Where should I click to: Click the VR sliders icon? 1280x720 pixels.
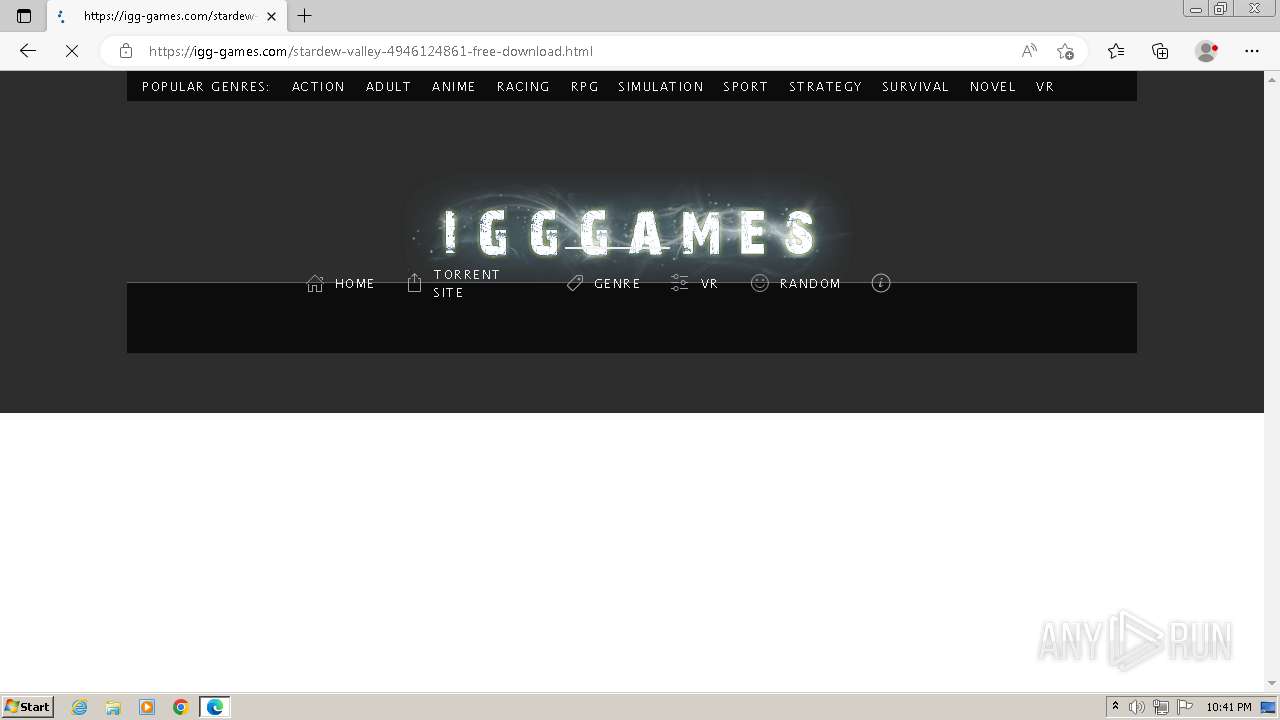tap(680, 284)
